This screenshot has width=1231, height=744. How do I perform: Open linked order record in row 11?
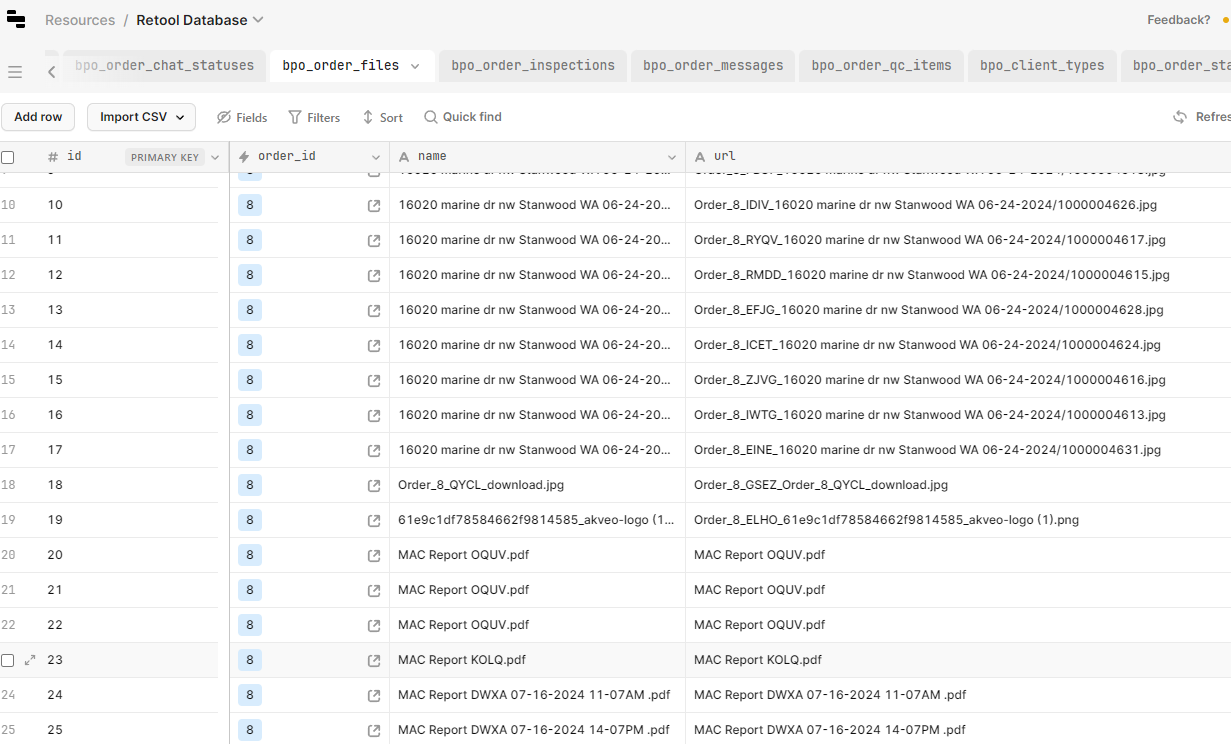pos(374,240)
